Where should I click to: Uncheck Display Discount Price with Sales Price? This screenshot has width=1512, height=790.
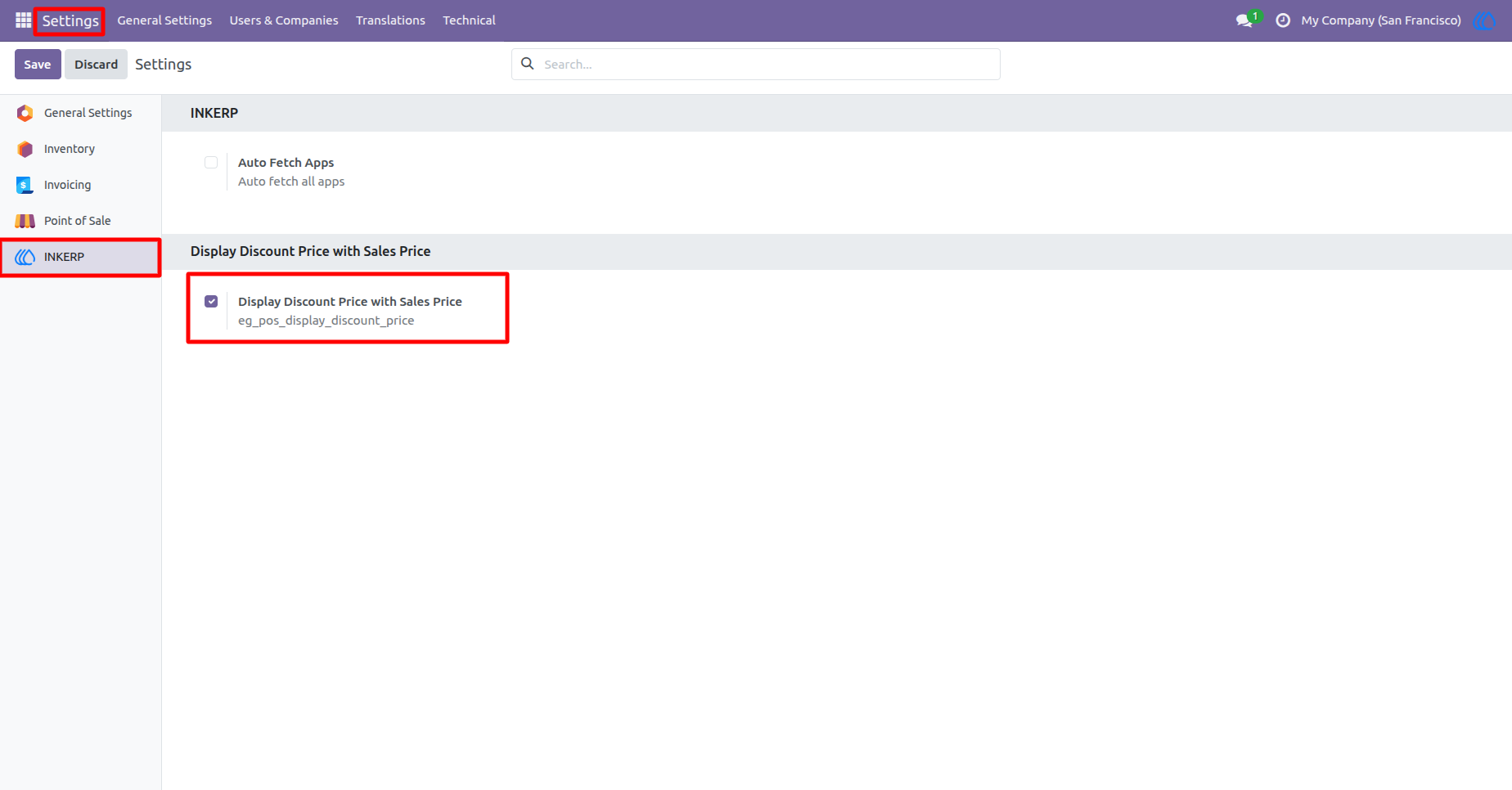pos(211,301)
